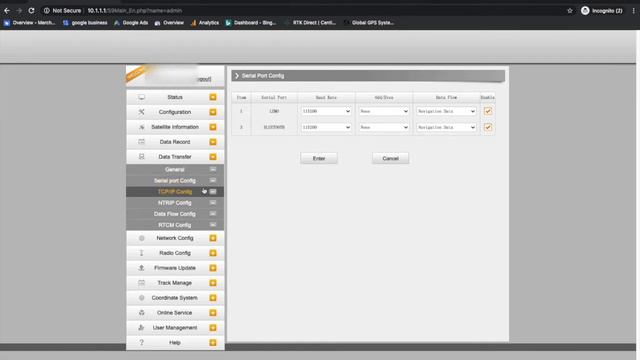Open the Online Service section

coord(175,313)
